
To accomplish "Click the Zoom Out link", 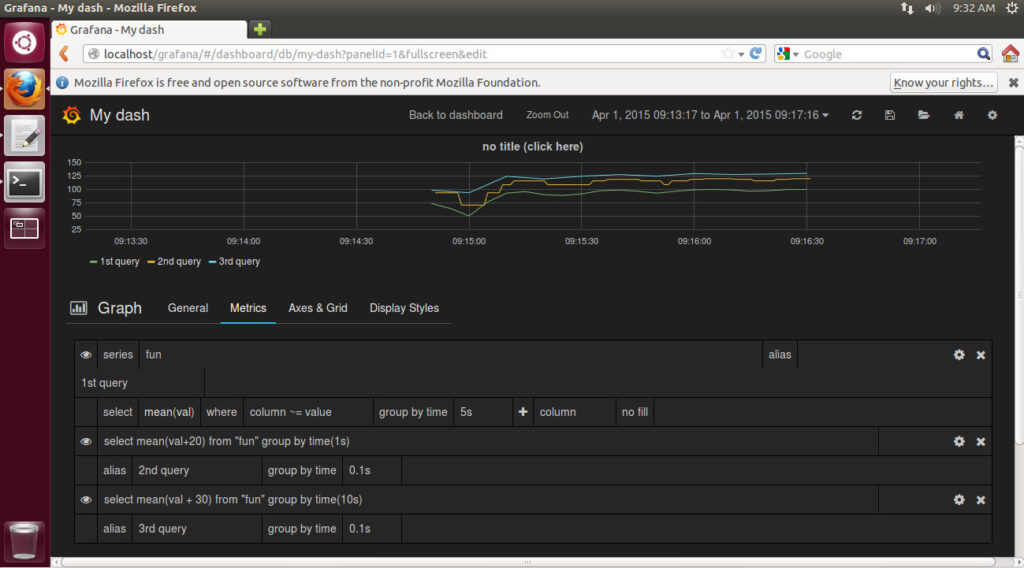I will click(x=547, y=115).
